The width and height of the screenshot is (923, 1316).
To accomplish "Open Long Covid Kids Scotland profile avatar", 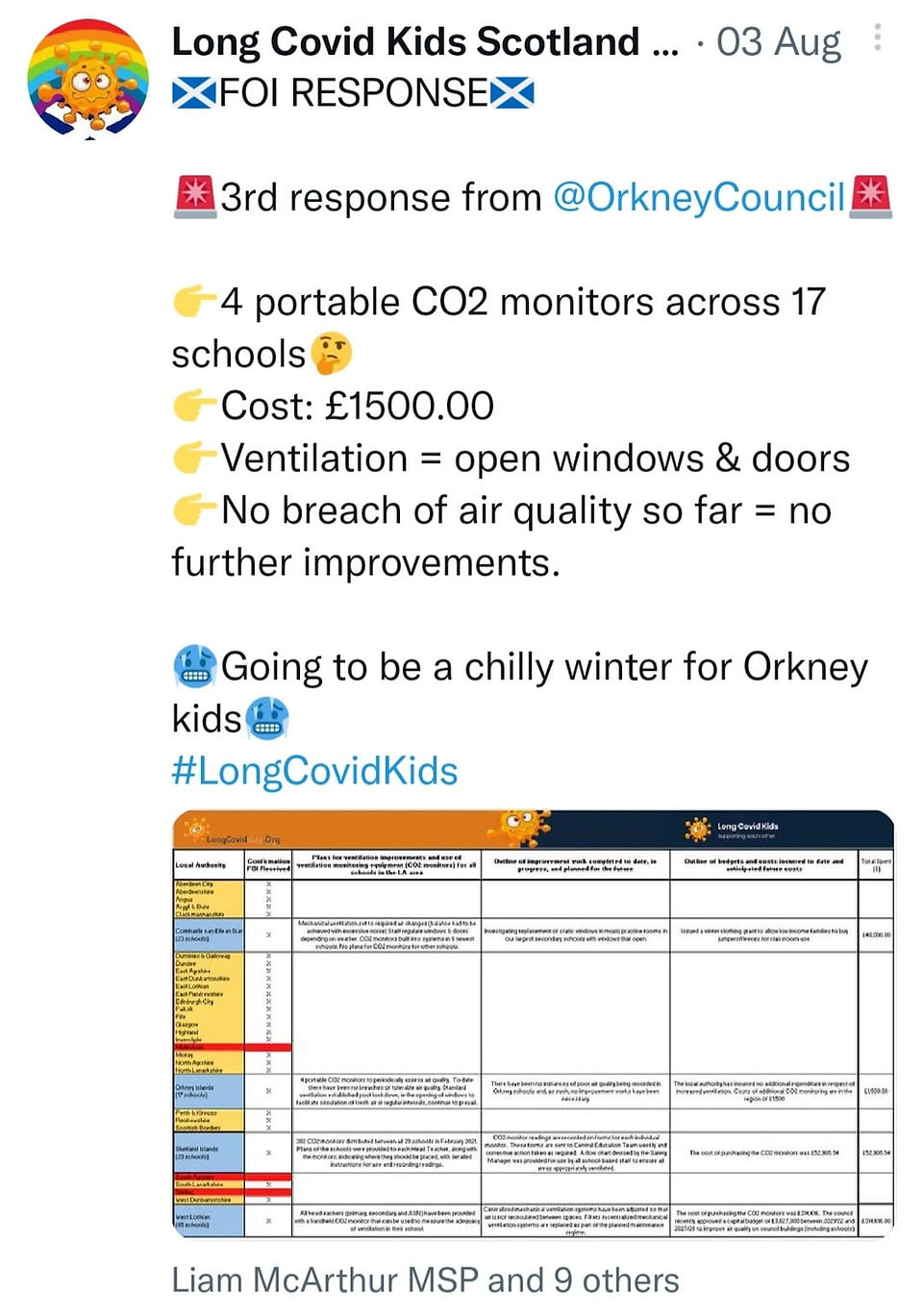I will 87,79.
